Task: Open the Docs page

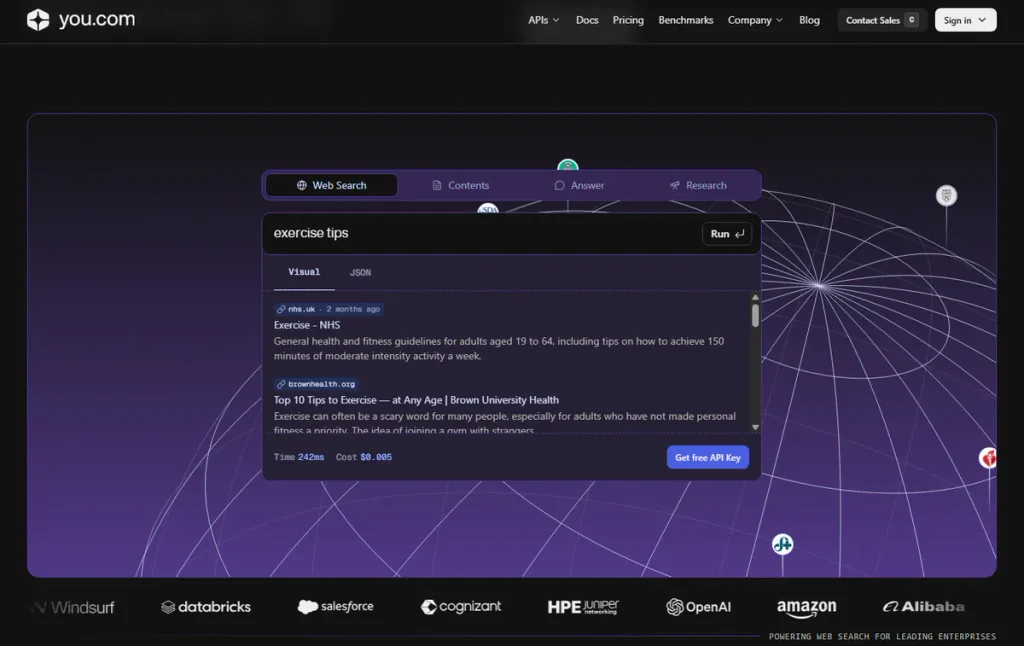Action: (586, 20)
